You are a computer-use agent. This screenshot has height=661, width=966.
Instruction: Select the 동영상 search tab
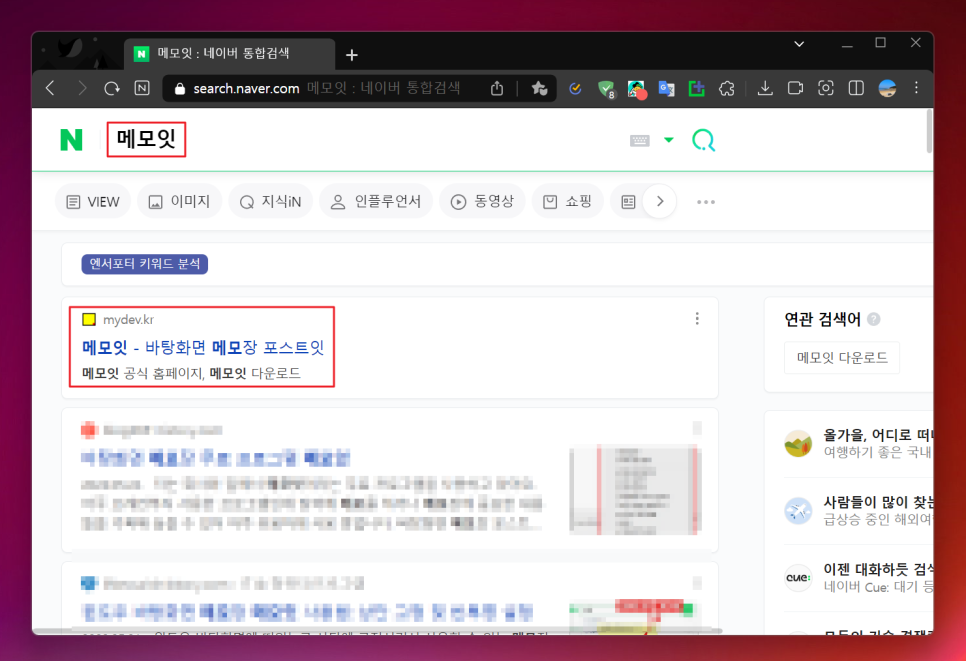pos(482,201)
